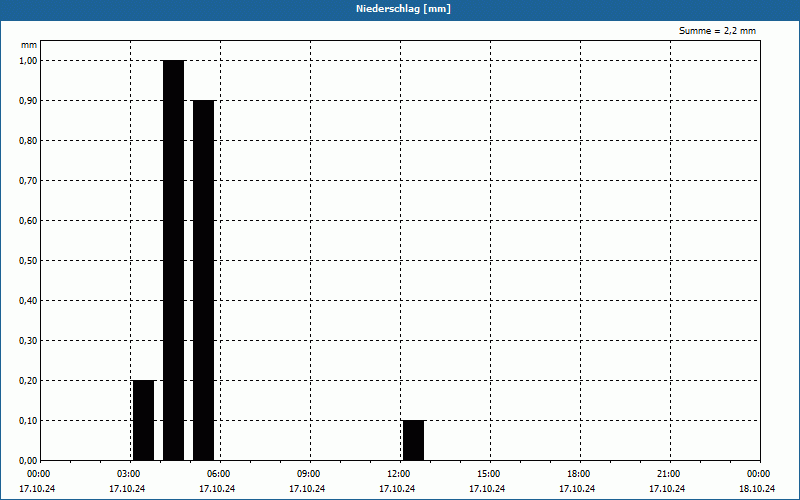Select the 0,20 mm bar after 03:00

click(143, 420)
